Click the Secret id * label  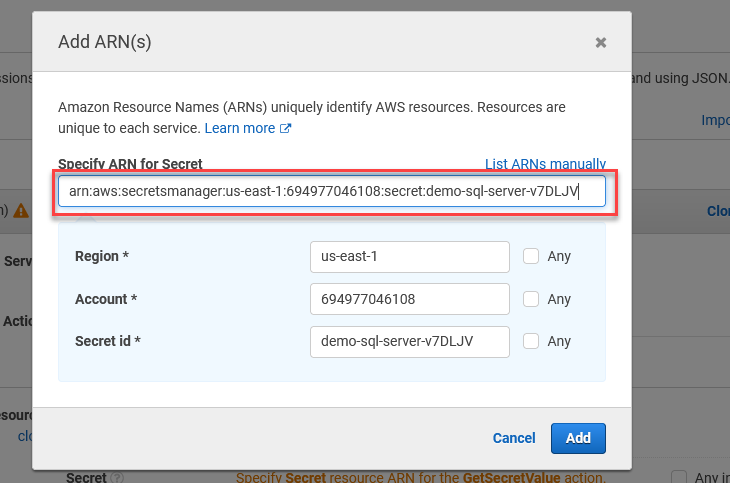click(108, 341)
